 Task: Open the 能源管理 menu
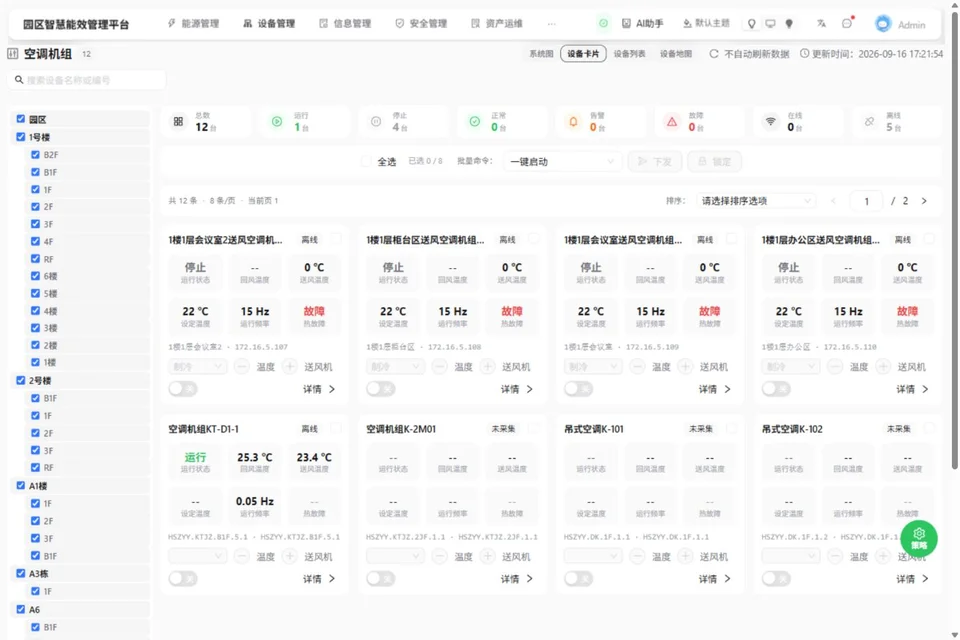point(193,23)
